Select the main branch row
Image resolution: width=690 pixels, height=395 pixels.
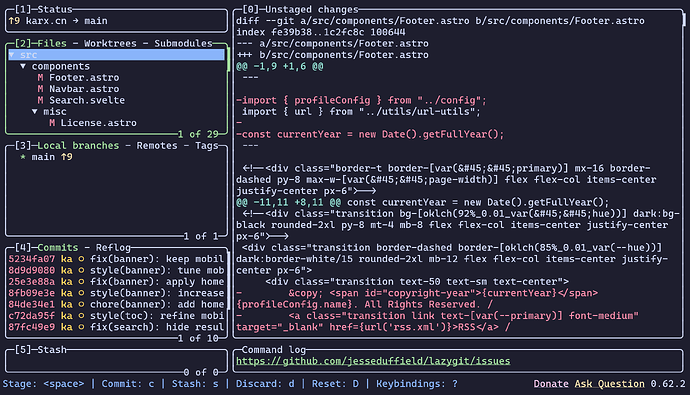coord(116,157)
